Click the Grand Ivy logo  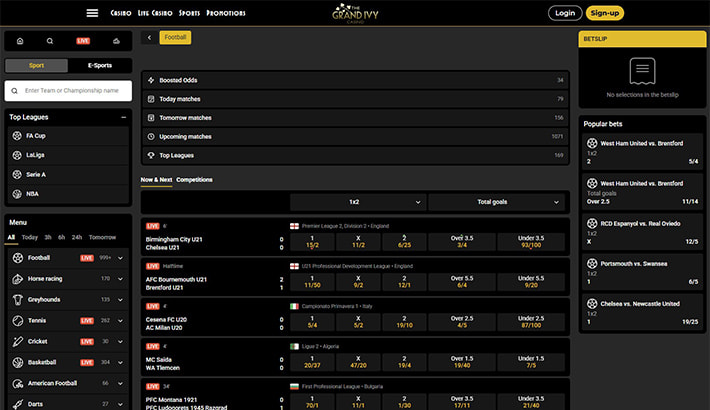coord(355,14)
